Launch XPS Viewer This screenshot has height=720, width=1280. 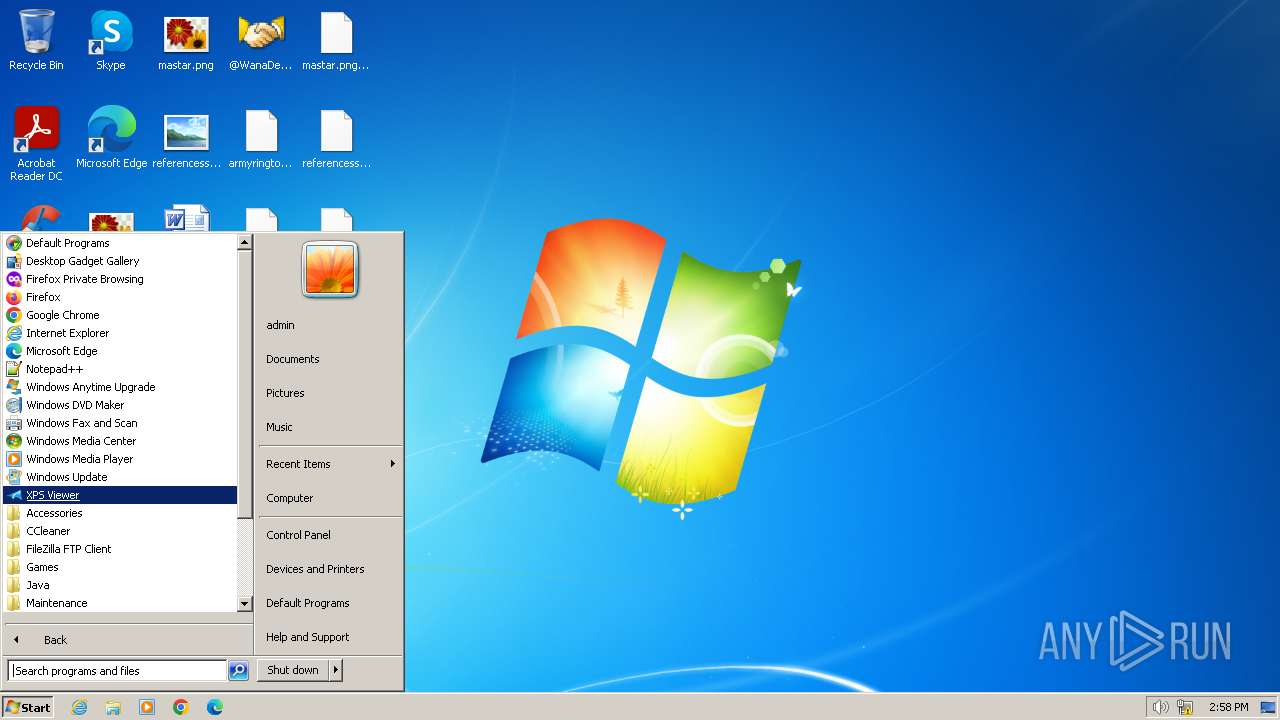coord(120,495)
